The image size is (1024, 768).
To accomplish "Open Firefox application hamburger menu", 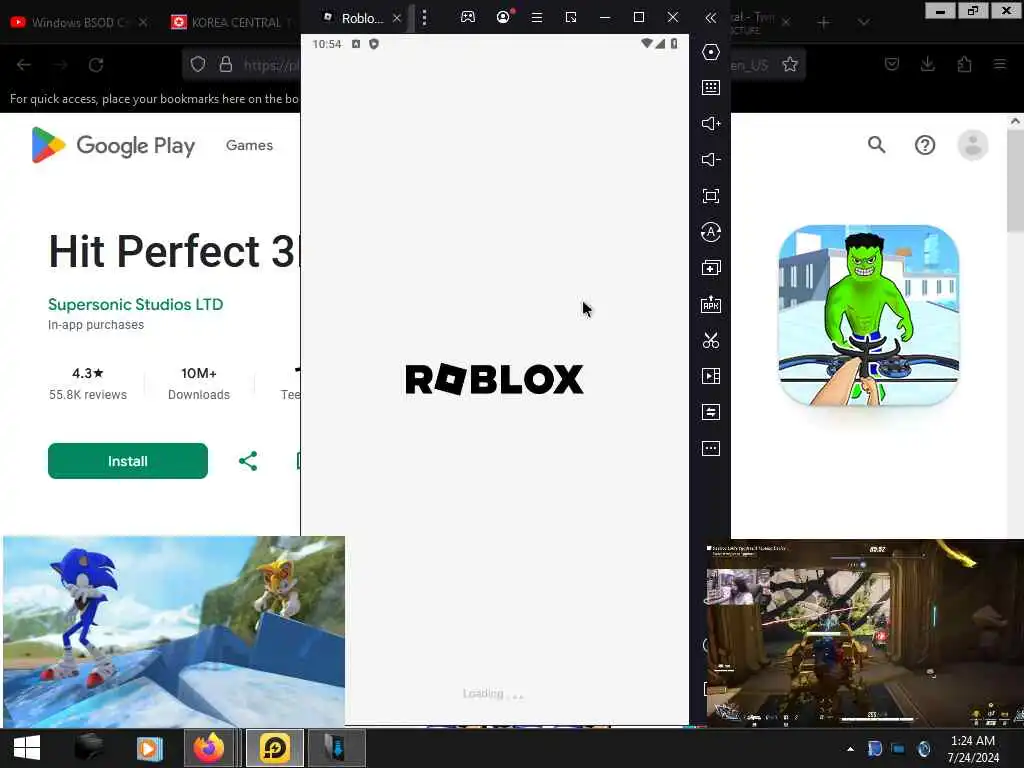I will point(1000,64).
